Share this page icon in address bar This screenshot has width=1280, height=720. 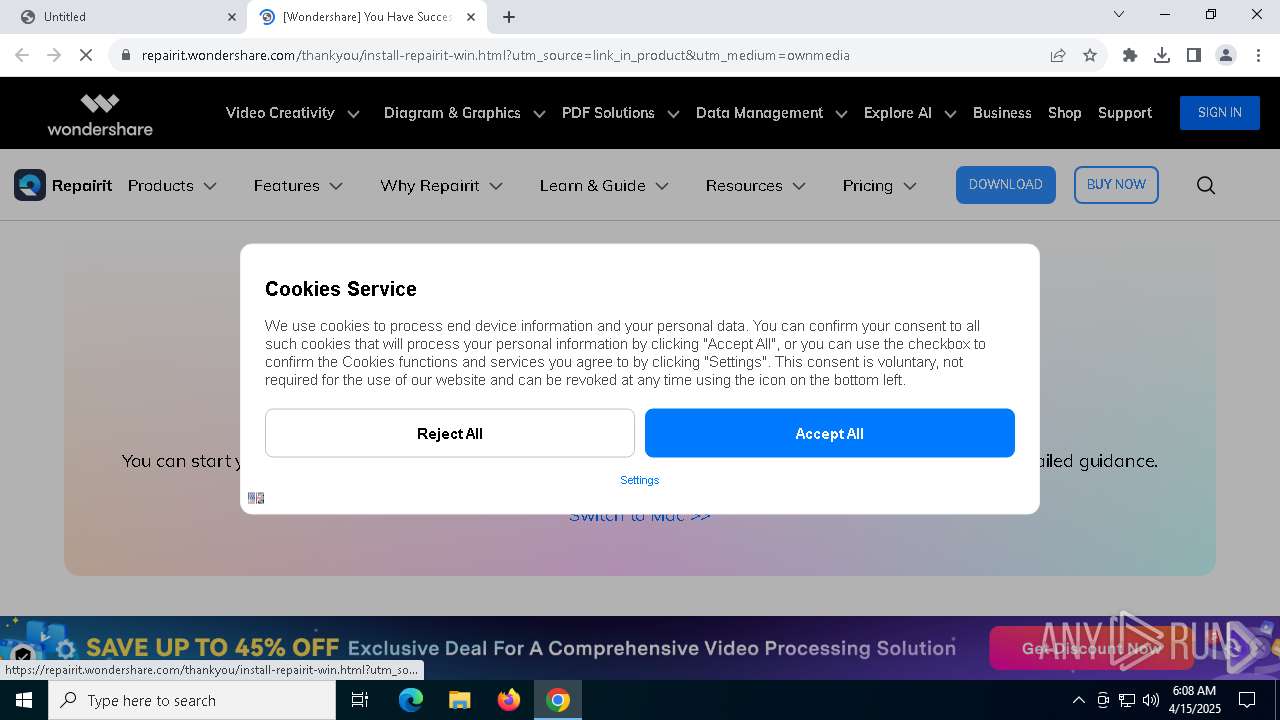tap(1058, 55)
